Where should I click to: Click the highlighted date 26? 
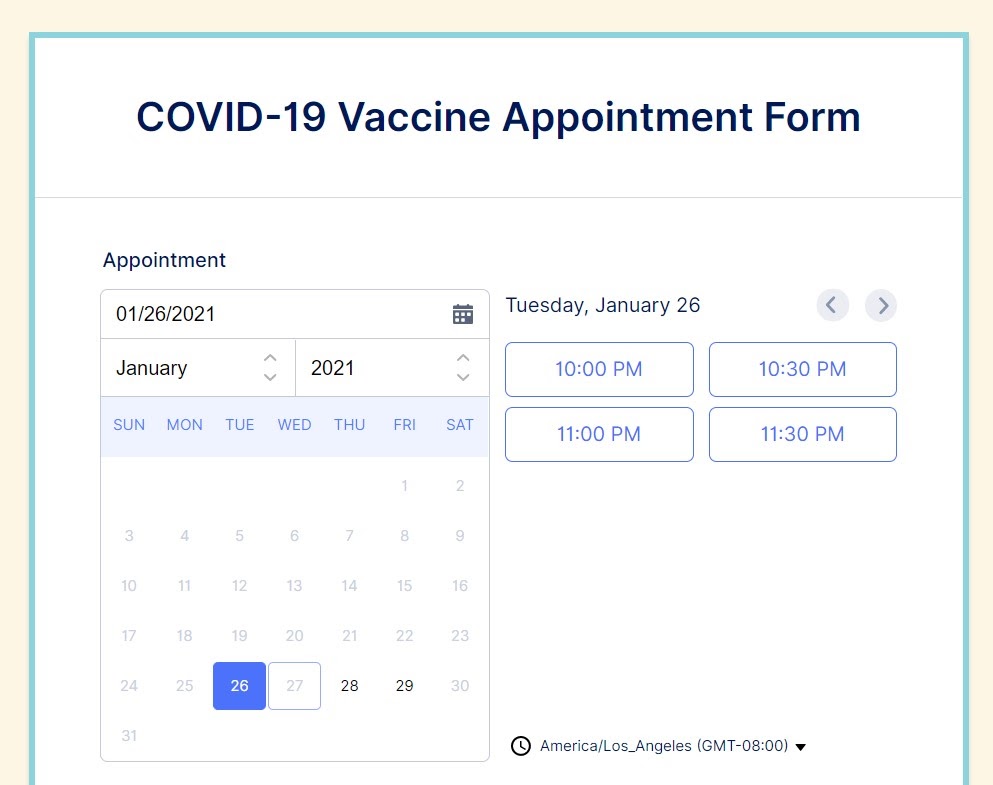(239, 686)
